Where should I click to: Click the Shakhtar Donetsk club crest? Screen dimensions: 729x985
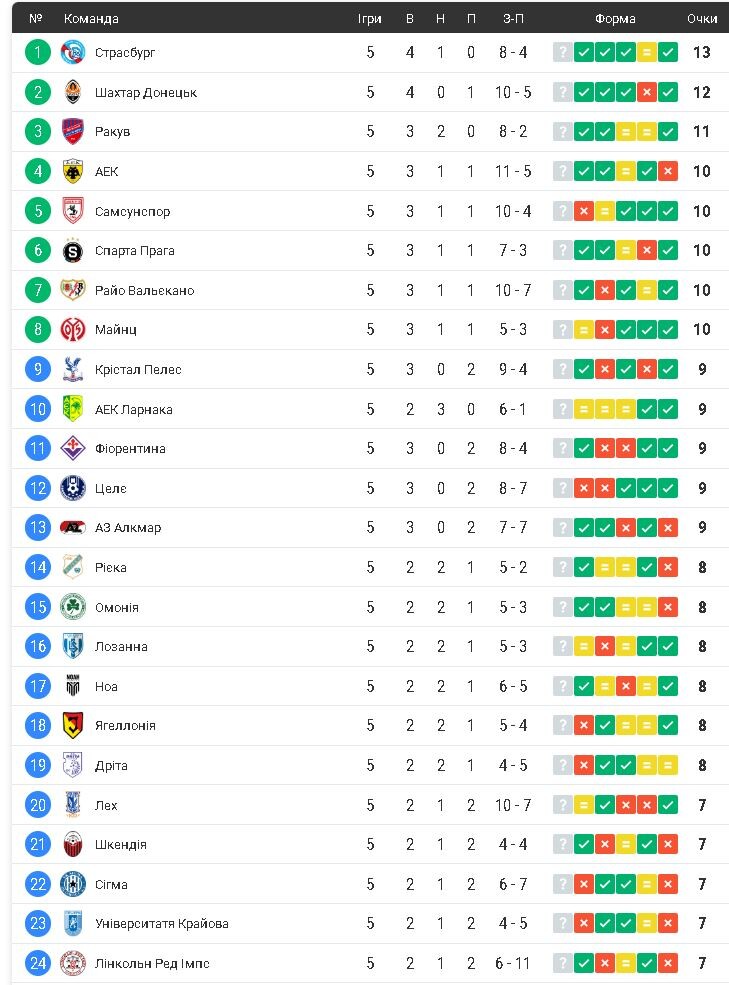click(x=73, y=92)
